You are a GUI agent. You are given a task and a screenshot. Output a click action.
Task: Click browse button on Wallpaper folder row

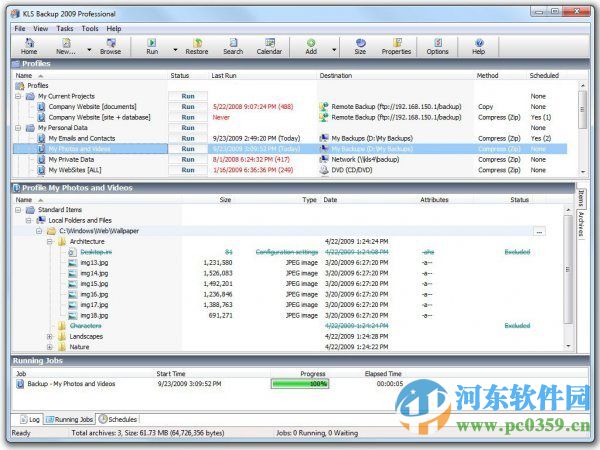539,232
